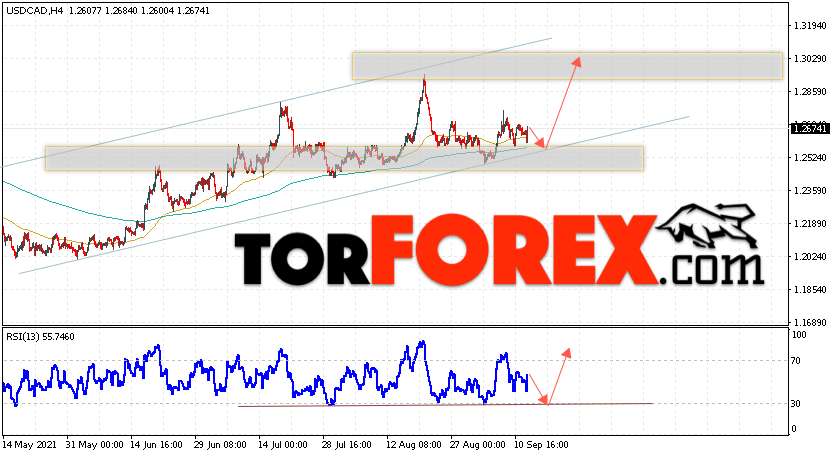Image resolution: width=834 pixels, height=456 pixels.
Task: Select the 1.21890 price axis label
Action: click(x=810, y=223)
